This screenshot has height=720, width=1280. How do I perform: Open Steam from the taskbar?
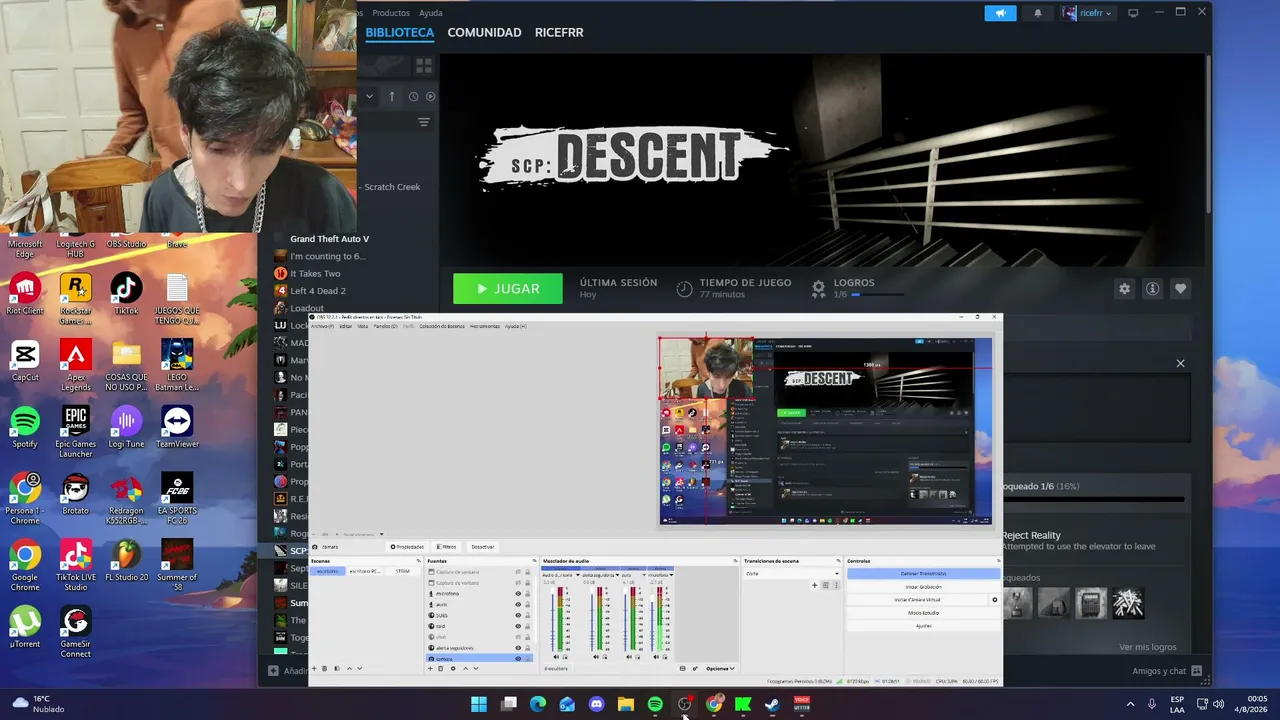coord(772,704)
